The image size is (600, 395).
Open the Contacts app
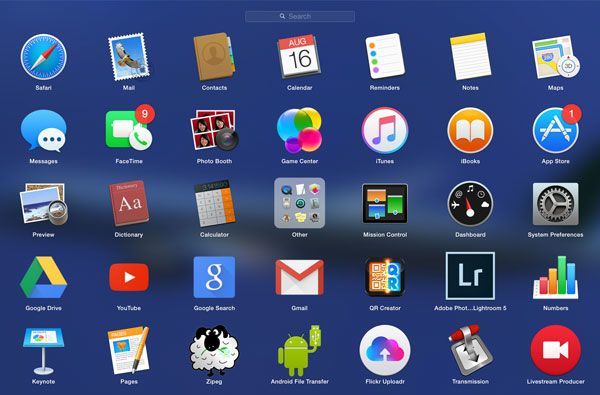coord(214,57)
